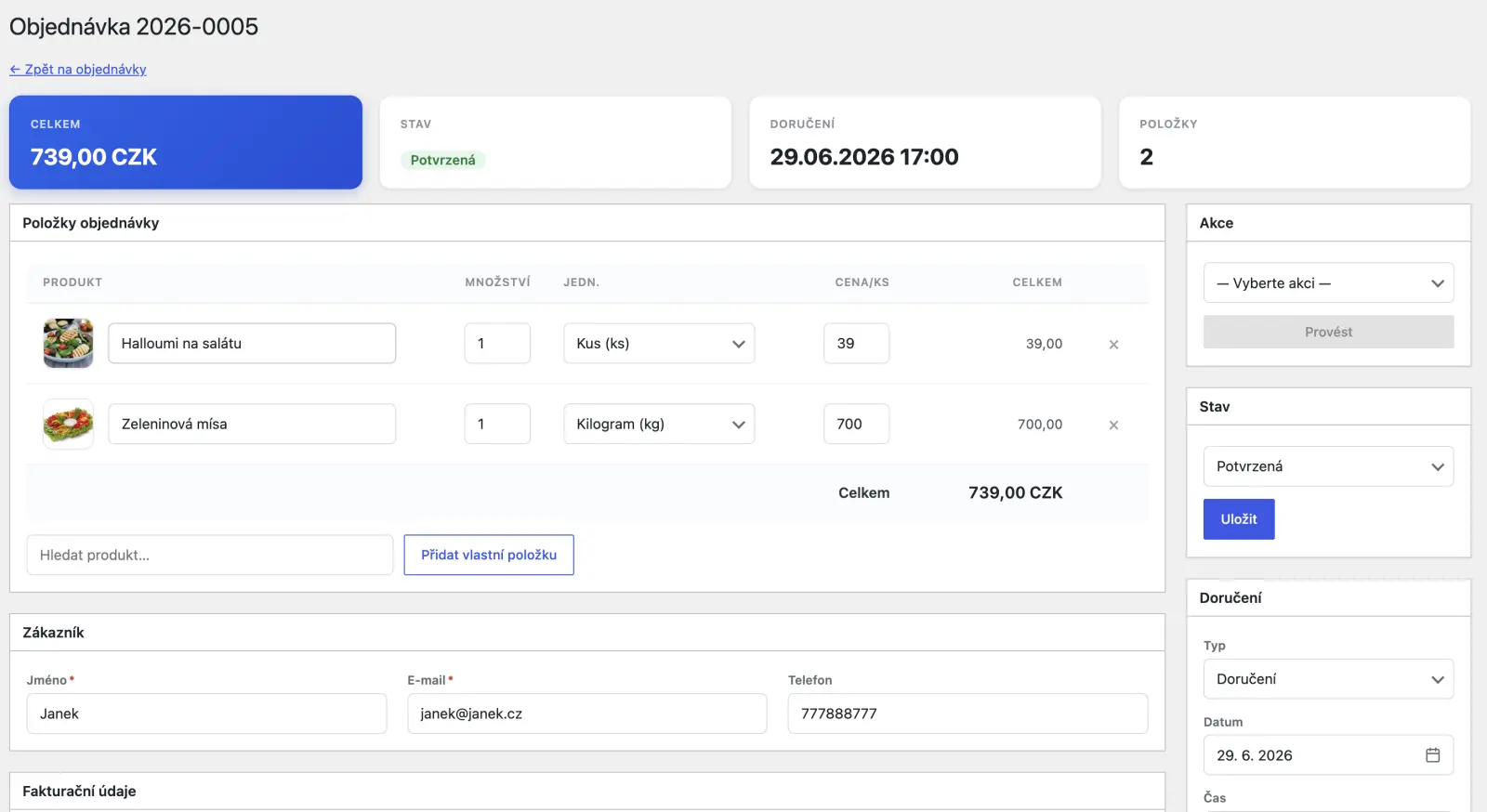
Task: Open the Potvrzená status dropdown
Action: (1328, 466)
